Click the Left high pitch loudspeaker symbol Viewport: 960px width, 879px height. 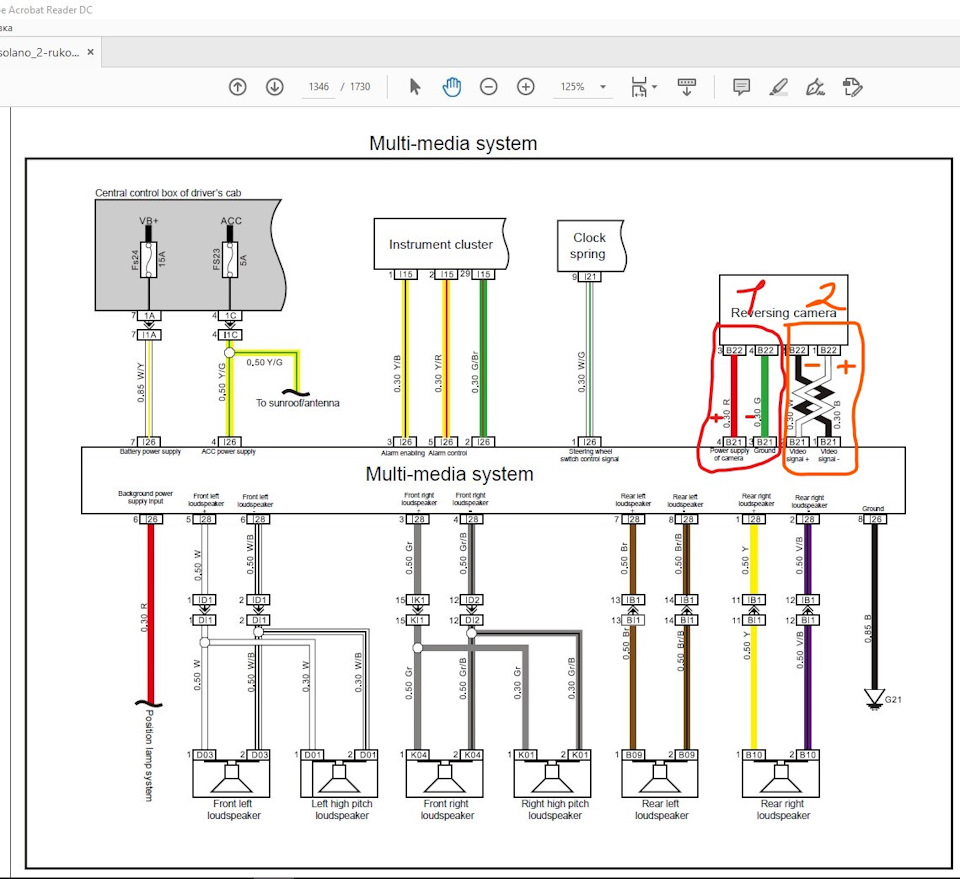point(339,779)
